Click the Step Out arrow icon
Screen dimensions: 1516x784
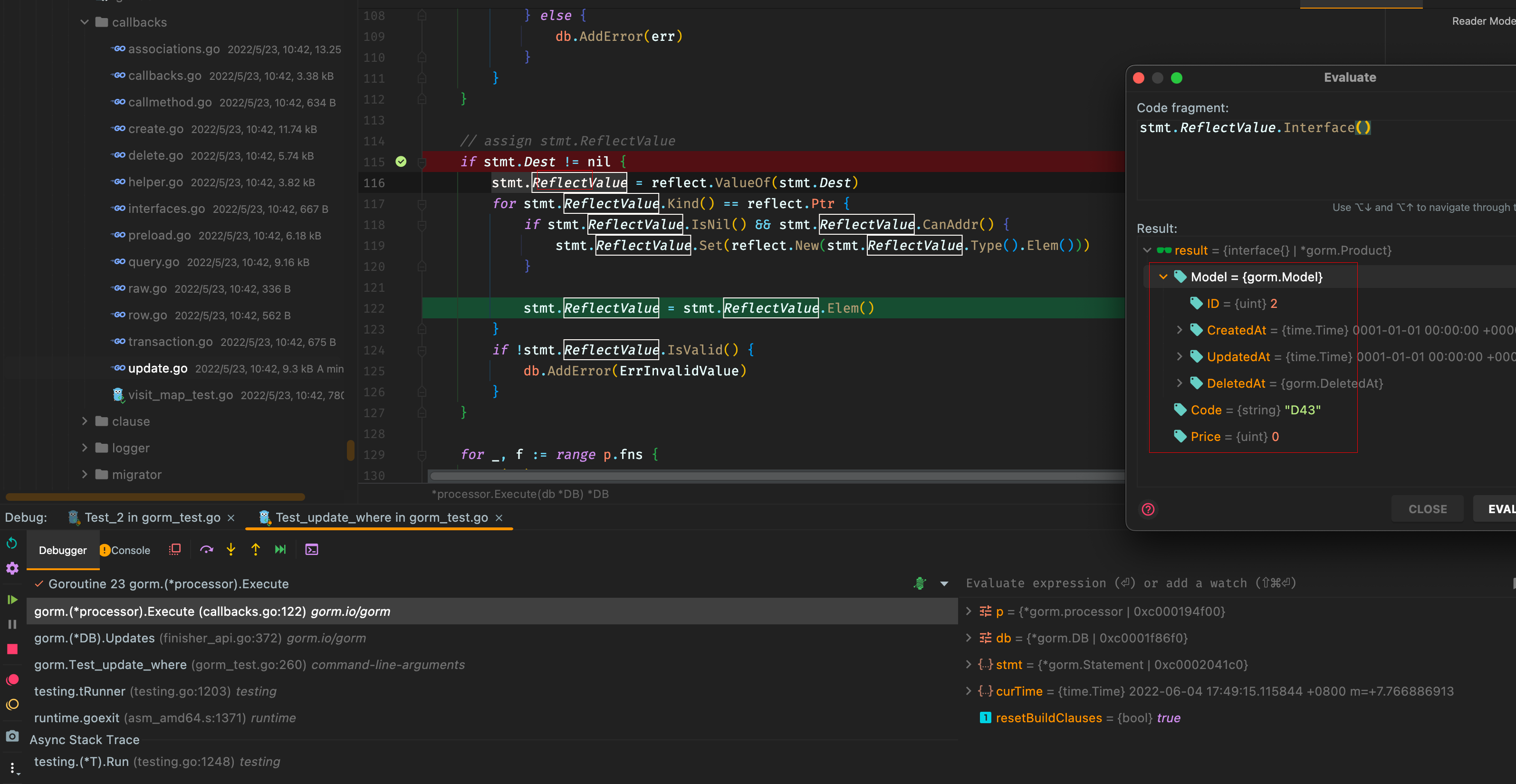tap(255, 549)
